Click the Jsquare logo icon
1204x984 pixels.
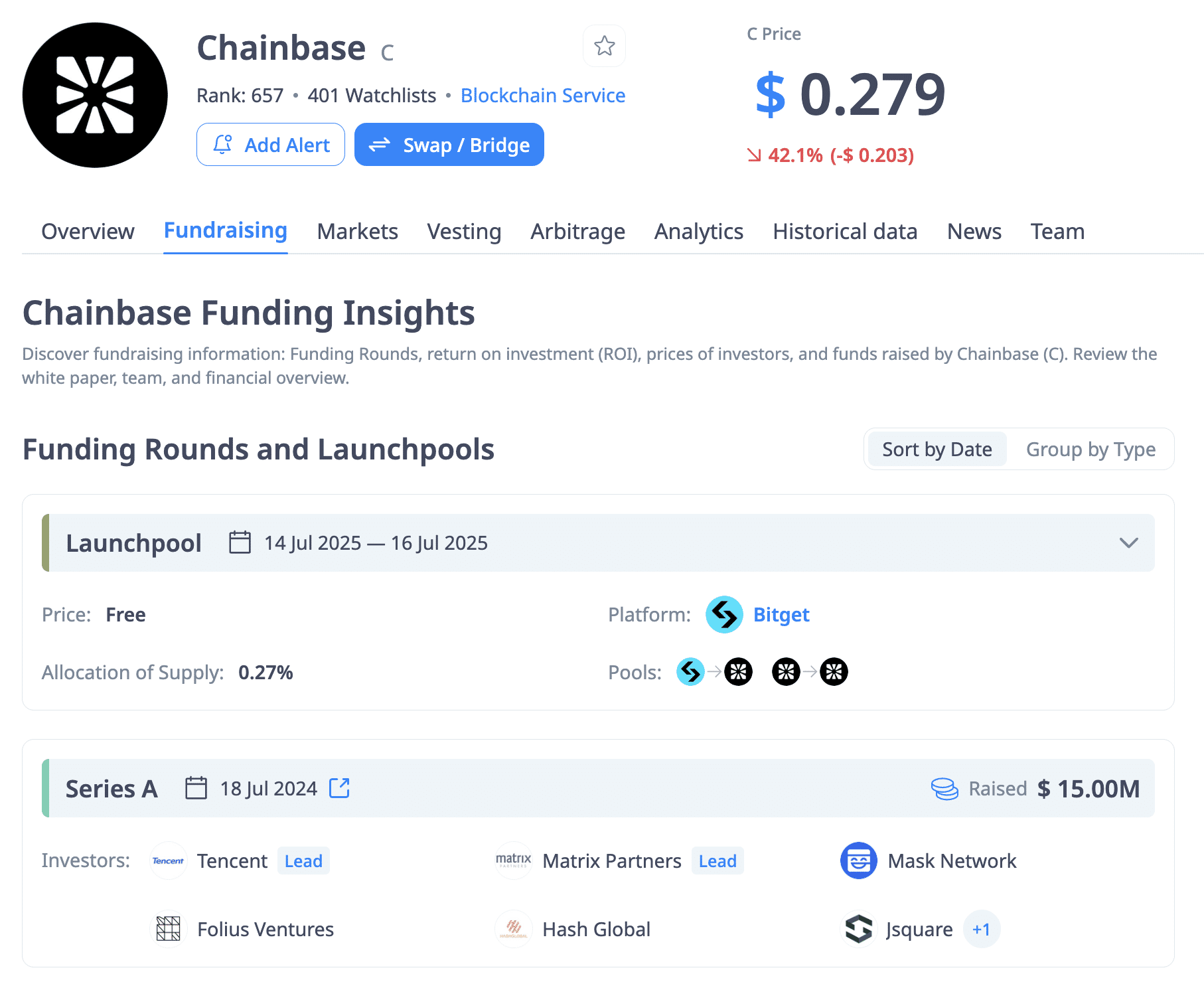[858, 929]
